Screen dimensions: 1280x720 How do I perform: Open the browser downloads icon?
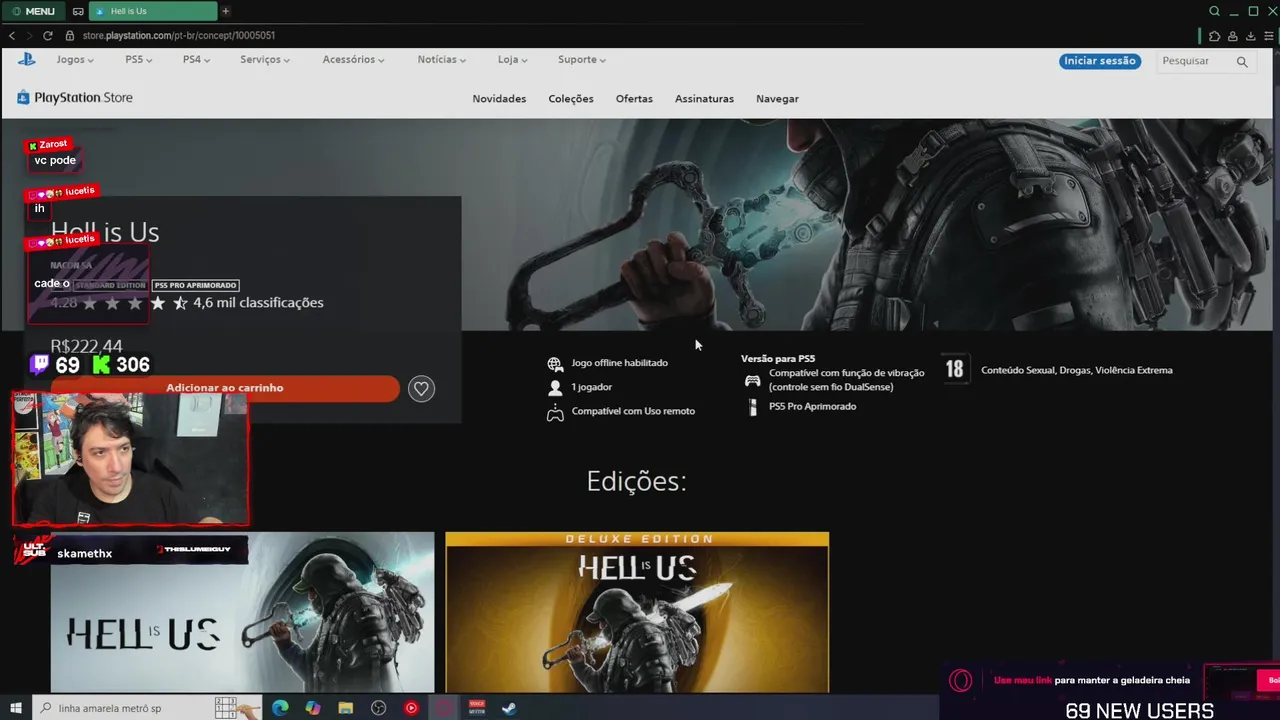(1250, 36)
